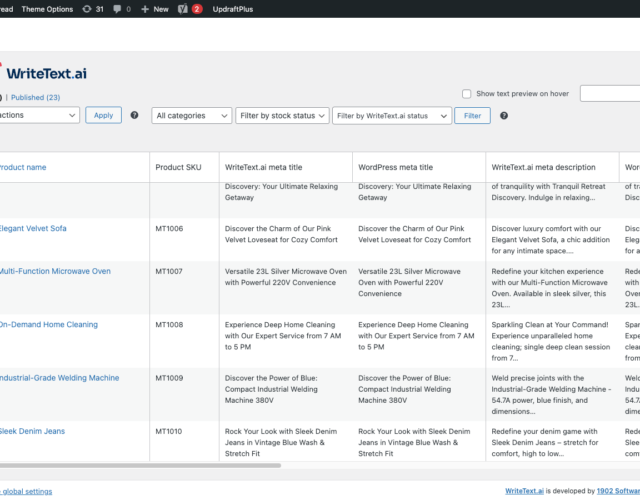Viewport: 640px width, 500px height.
Task: Expand the All categories dropdown
Action: tap(192, 116)
